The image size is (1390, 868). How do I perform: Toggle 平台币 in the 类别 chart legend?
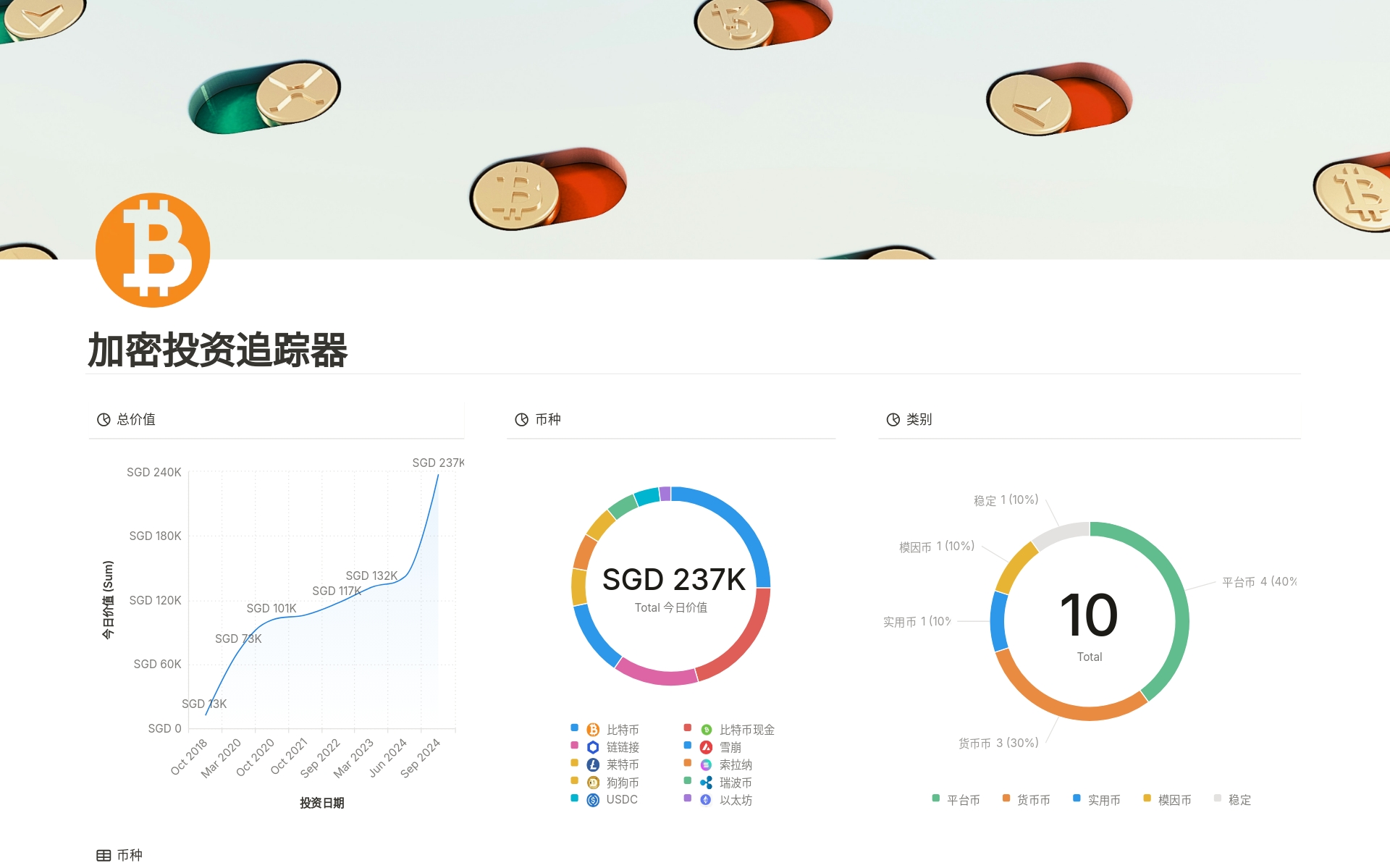click(963, 800)
